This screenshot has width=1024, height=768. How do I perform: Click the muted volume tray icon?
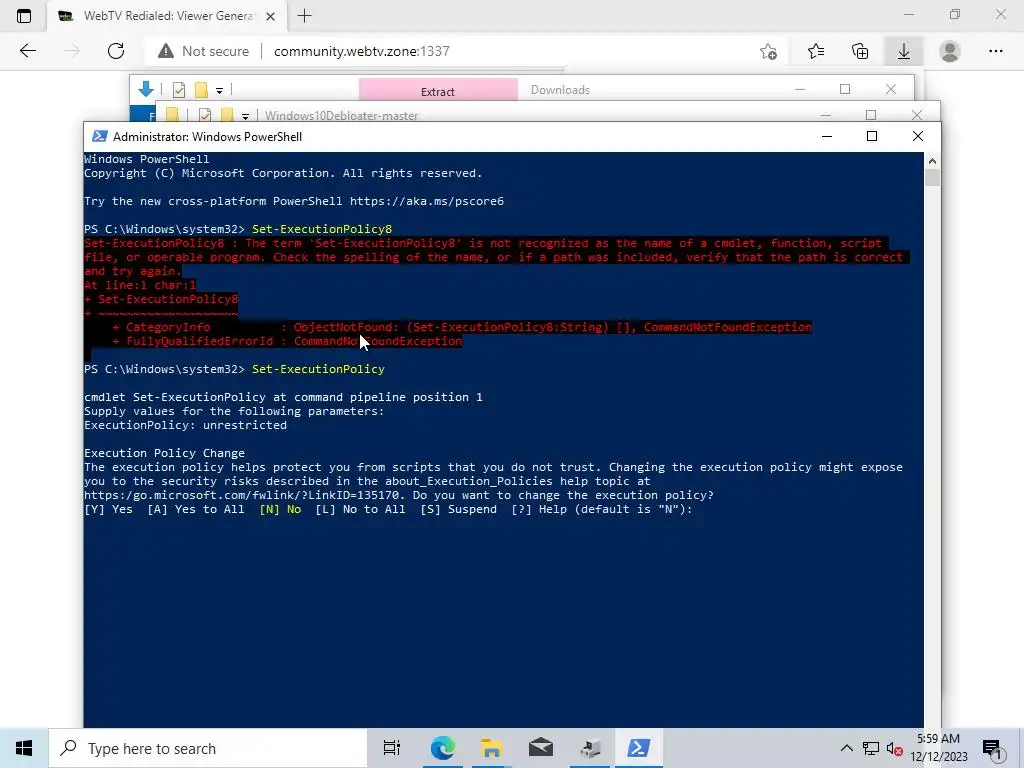(895, 748)
